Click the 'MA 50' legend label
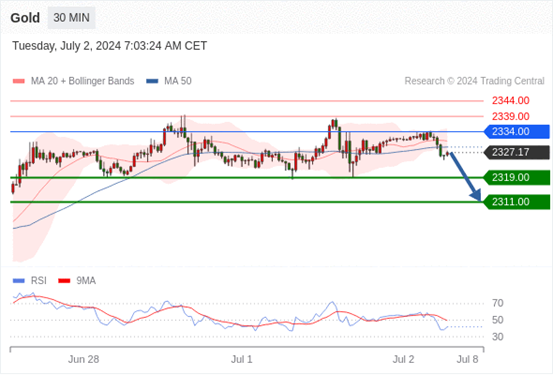553x375 pixels. pyautogui.click(x=178, y=81)
